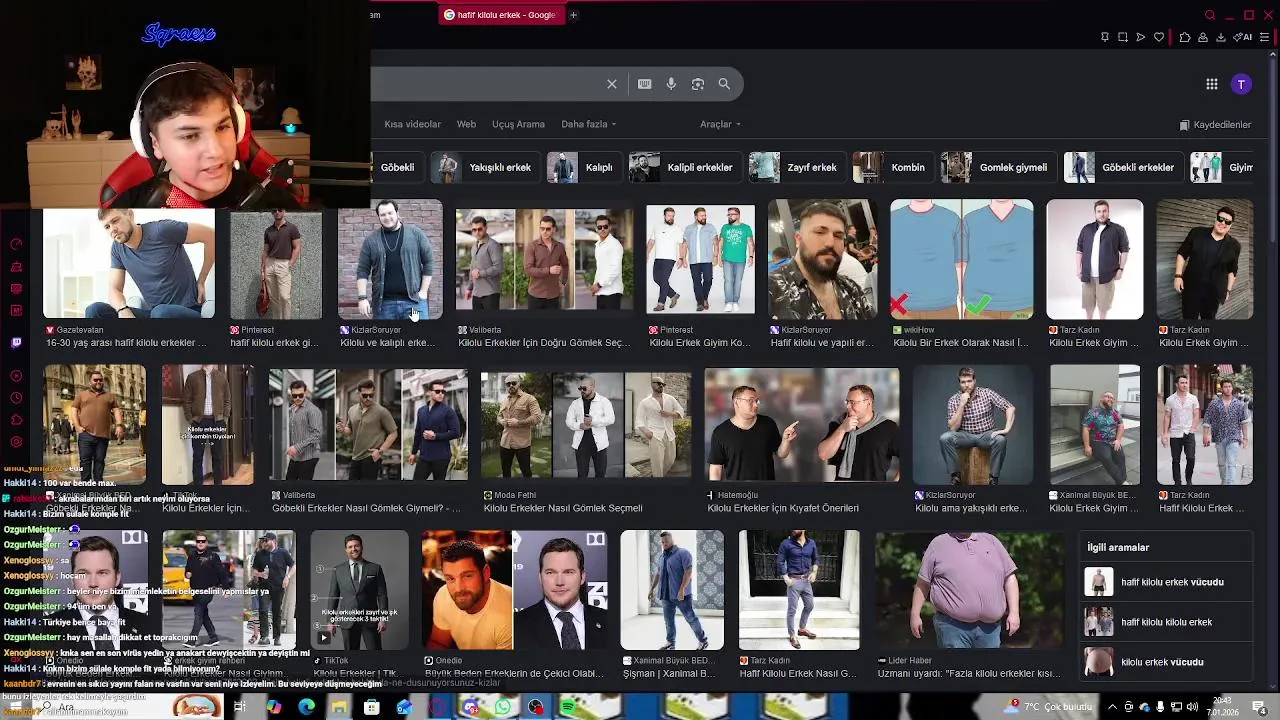Open weather widget '7°C Çok bulutlu'

1048,707
